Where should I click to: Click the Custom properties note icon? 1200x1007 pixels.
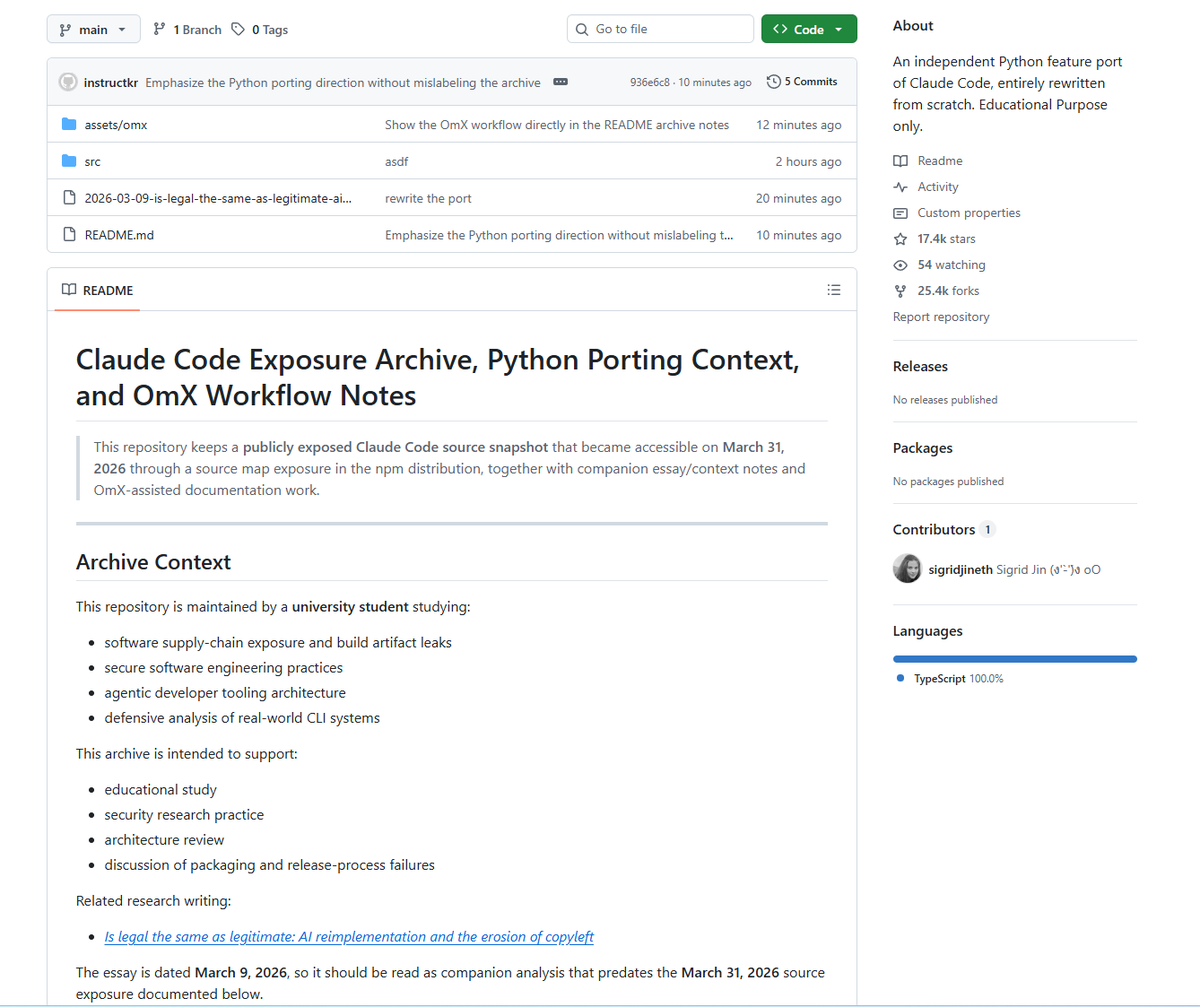(900, 213)
